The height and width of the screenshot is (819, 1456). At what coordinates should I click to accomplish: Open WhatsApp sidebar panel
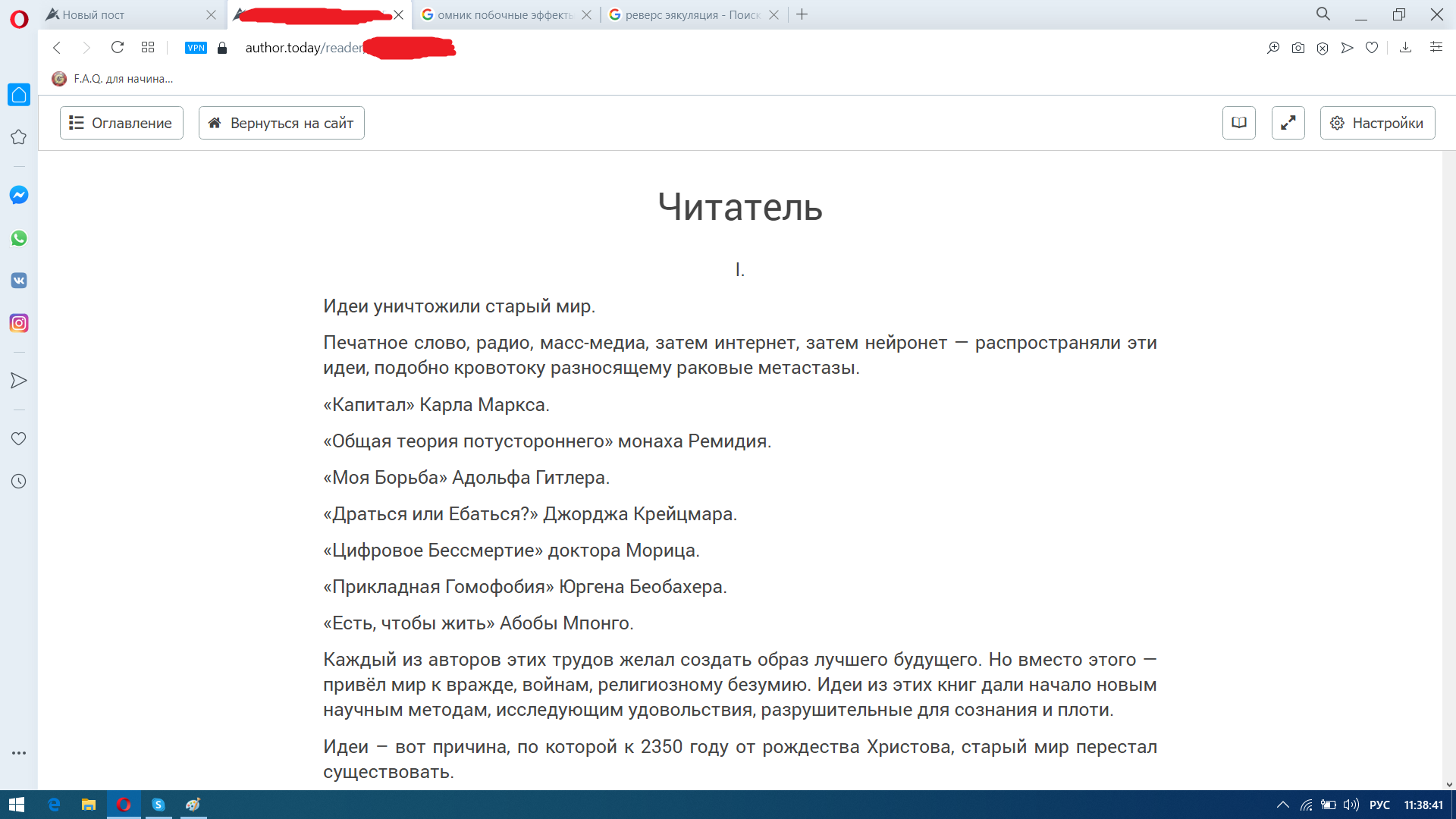coord(19,238)
